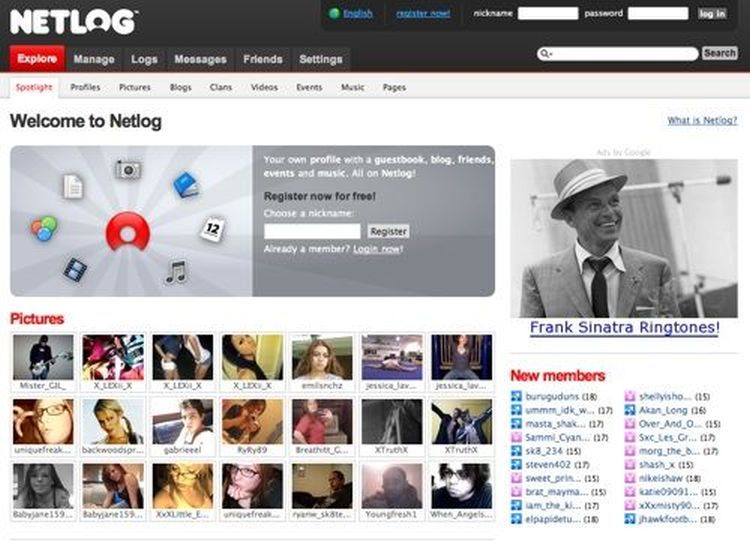The height and width of the screenshot is (543, 750).
Task: Click the colored circles icon in banner
Action: (x=44, y=228)
